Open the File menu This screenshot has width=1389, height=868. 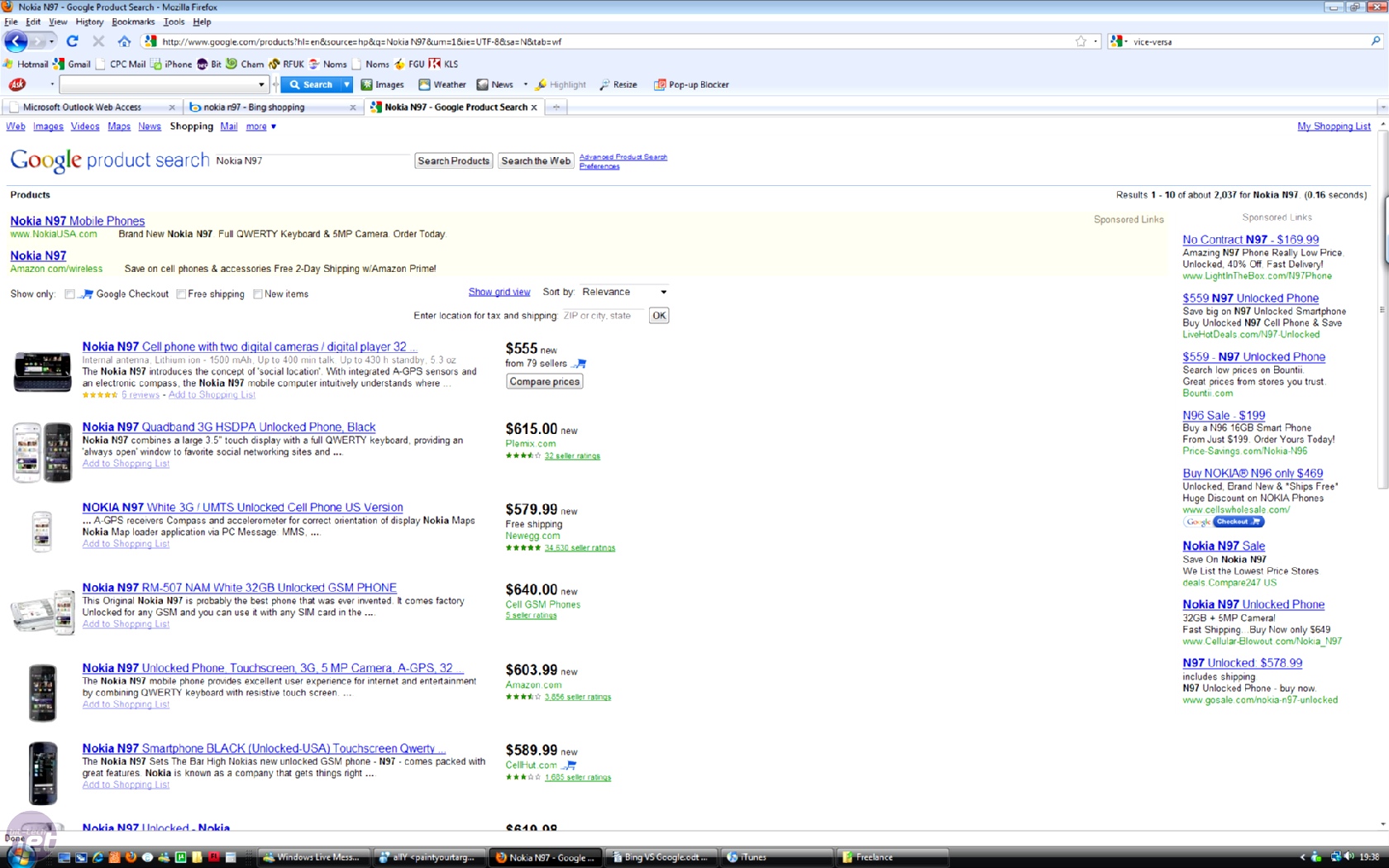tap(11, 21)
